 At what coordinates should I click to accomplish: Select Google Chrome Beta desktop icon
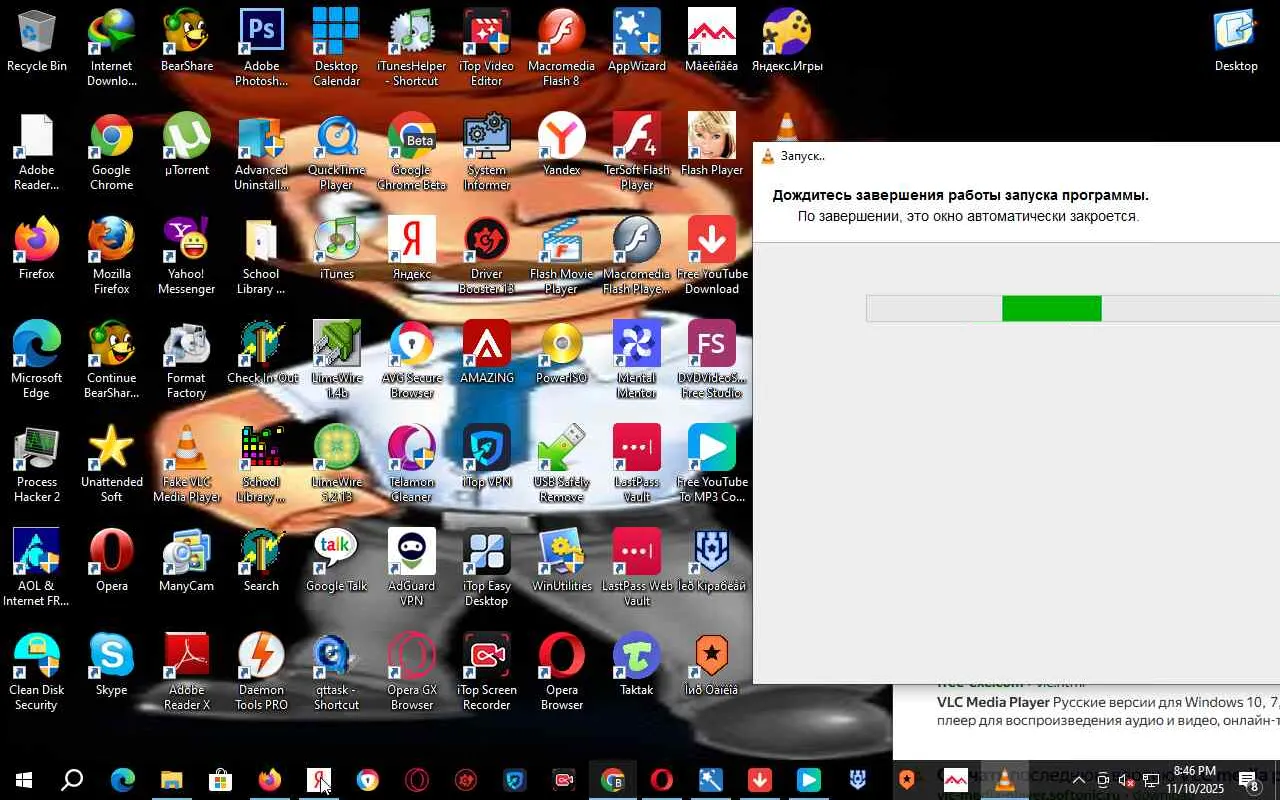pyautogui.click(x=412, y=152)
